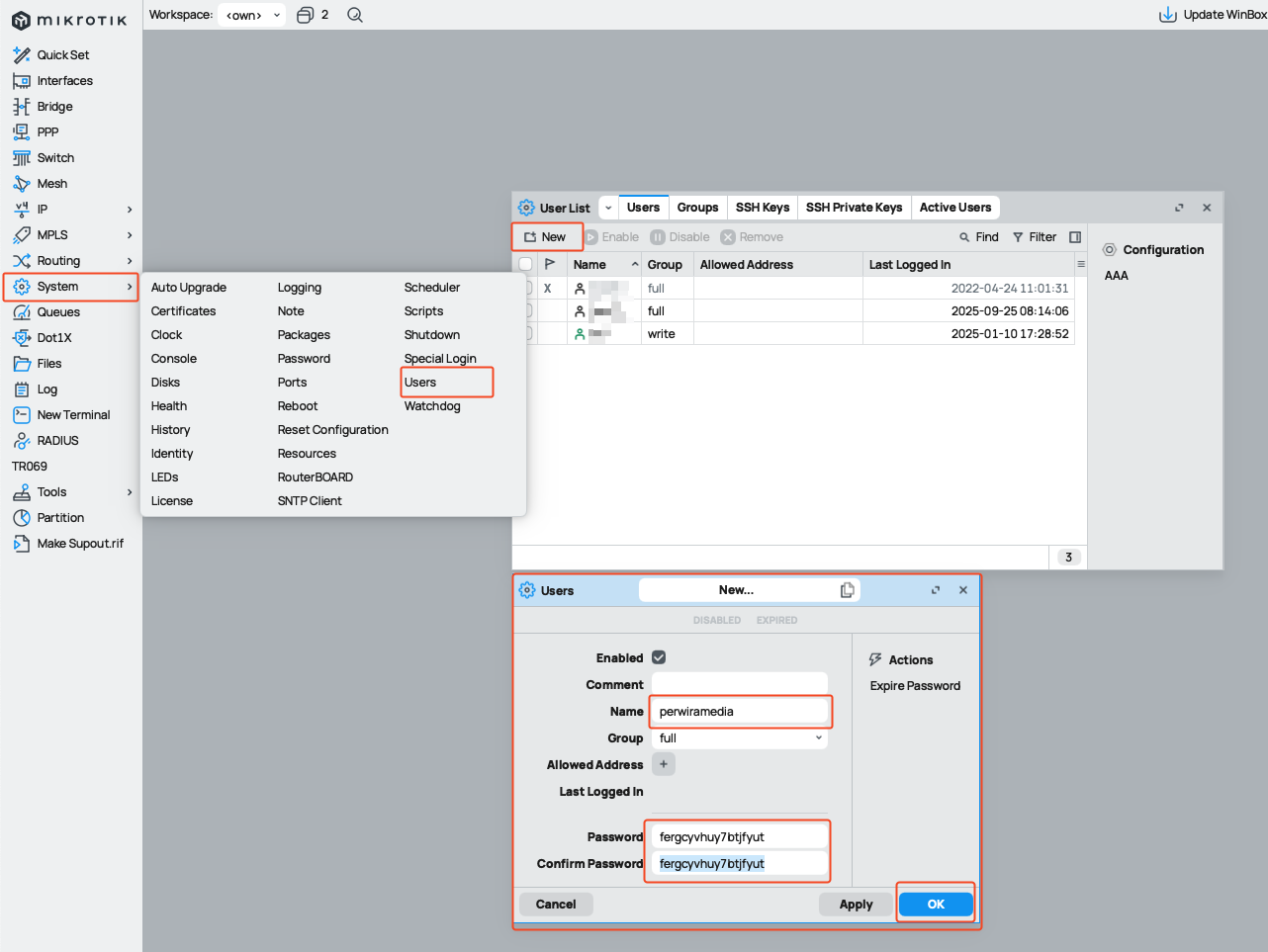The width and height of the screenshot is (1268, 952).
Task: Open the workspace search magnifier icon
Action: pos(355,15)
